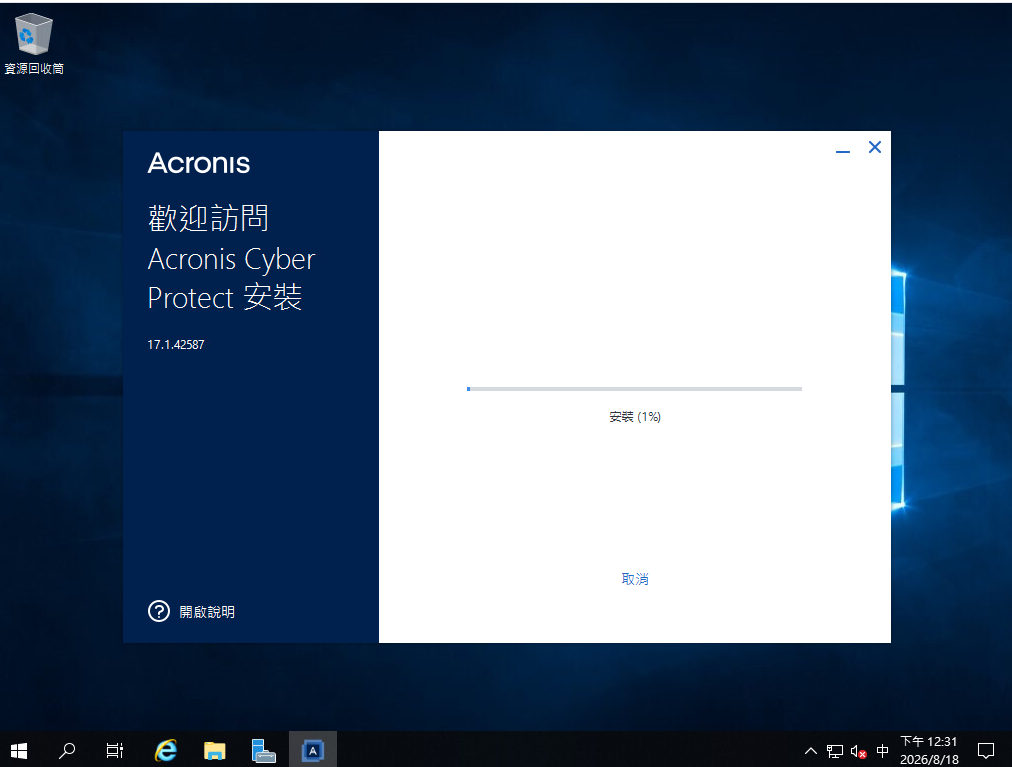Open Server Manager from taskbar

(x=263, y=750)
